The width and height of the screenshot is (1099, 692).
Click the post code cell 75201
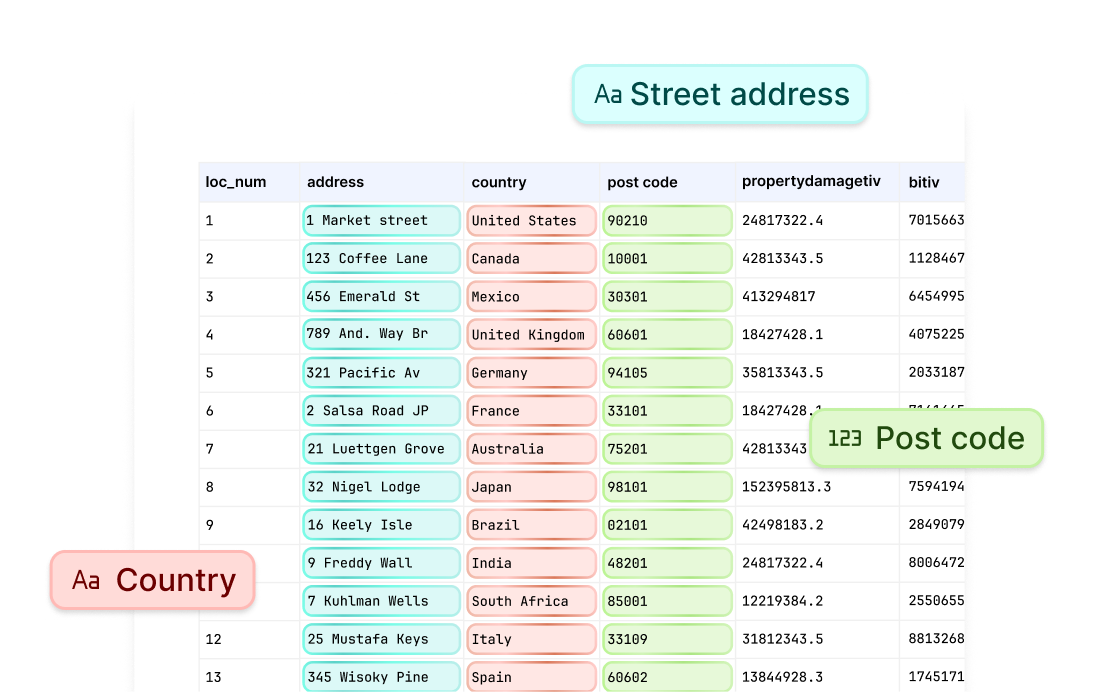pos(667,448)
